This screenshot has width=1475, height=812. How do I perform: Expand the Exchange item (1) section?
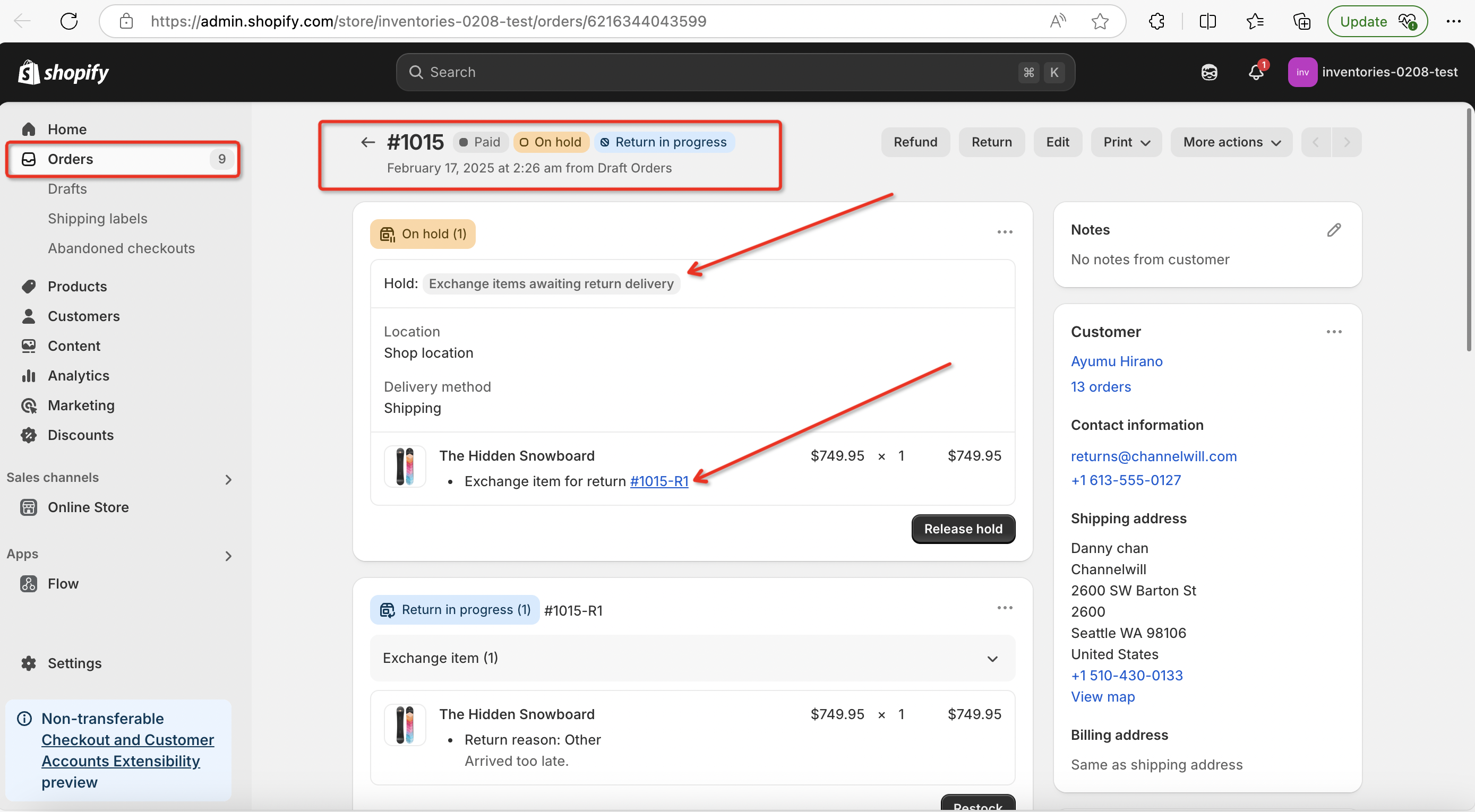992,659
